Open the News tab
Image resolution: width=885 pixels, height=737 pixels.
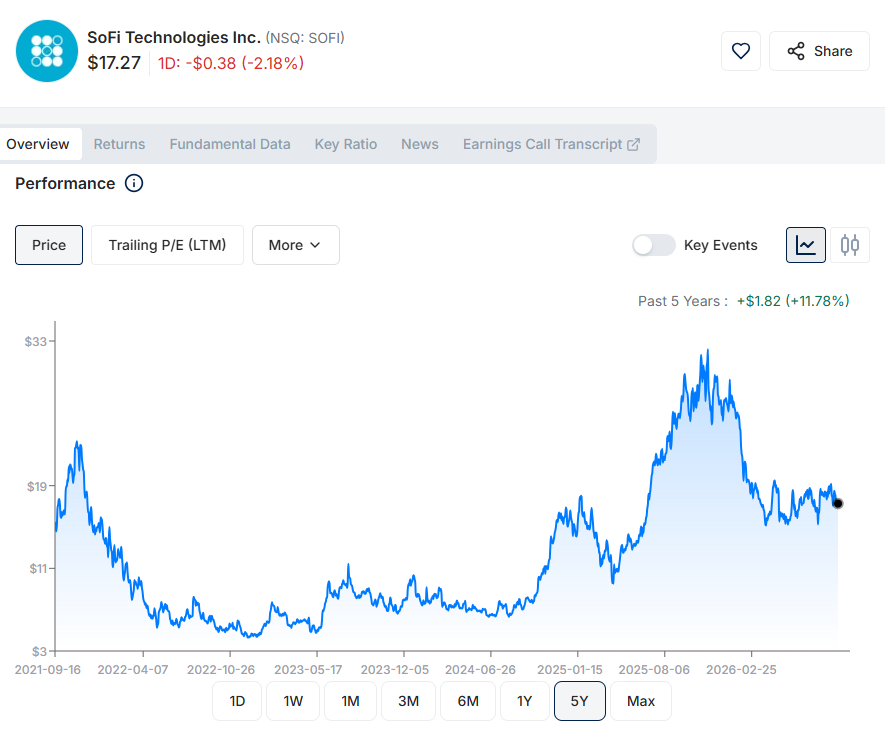(x=419, y=144)
